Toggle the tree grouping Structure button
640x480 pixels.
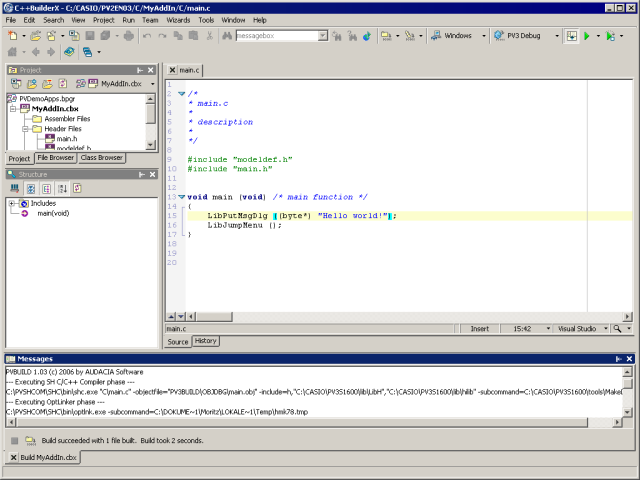coord(47,188)
